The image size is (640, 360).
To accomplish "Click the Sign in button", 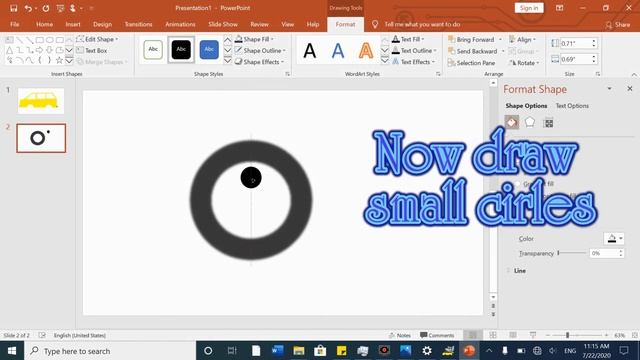I will pos(529,8).
